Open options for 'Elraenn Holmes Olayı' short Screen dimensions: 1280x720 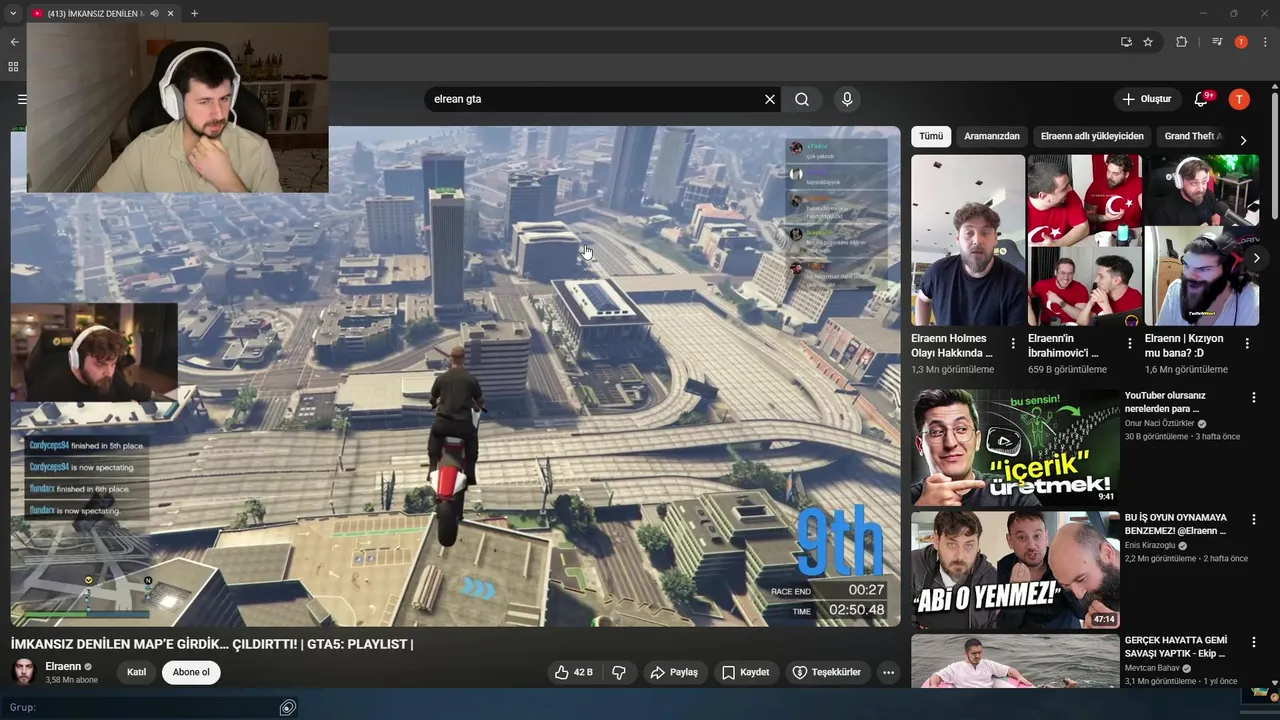[1013, 343]
